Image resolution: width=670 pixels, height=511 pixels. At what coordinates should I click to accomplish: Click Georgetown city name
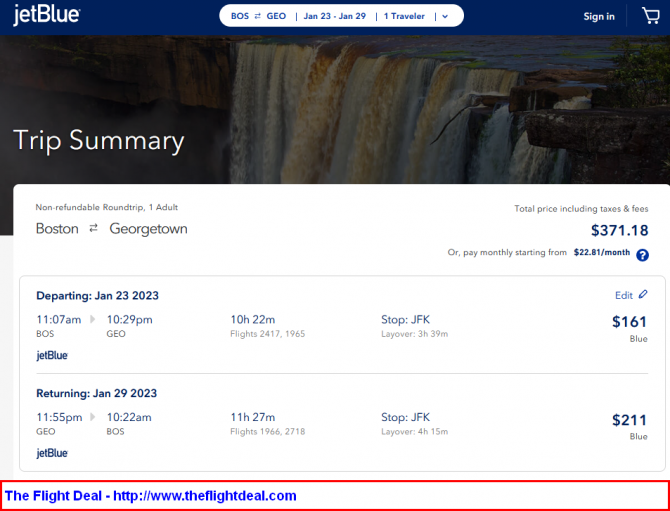coord(148,229)
